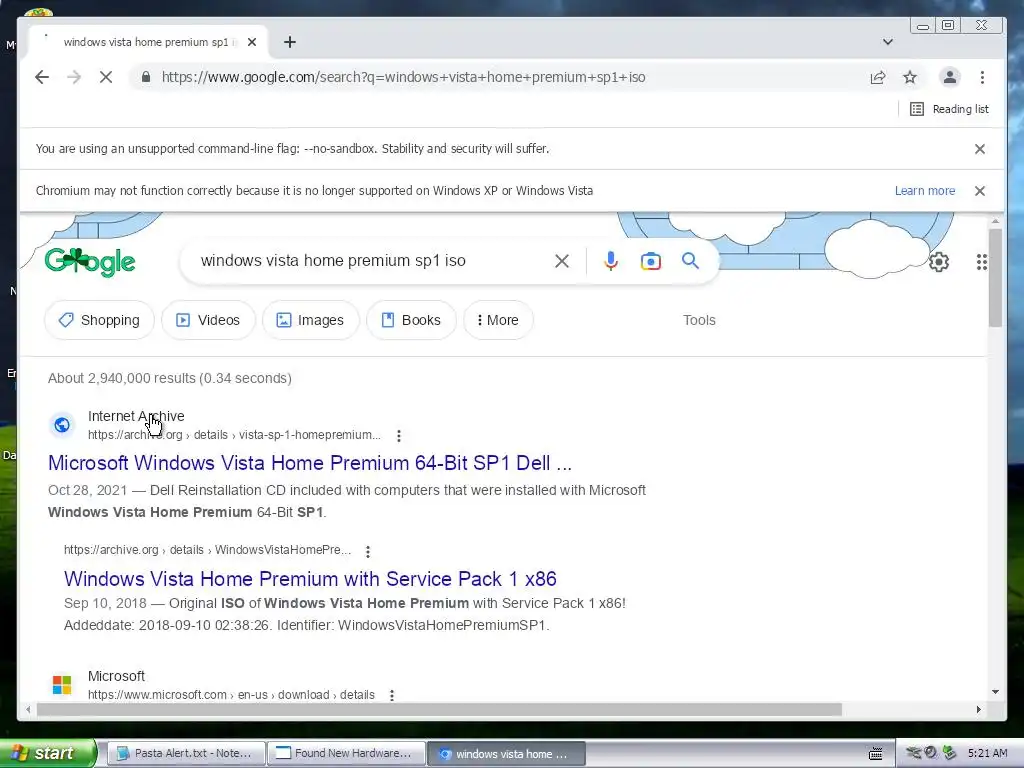This screenshot has width=1024, height=768.
Task: Open options for second archive.org result
Action: coord(368,551)
